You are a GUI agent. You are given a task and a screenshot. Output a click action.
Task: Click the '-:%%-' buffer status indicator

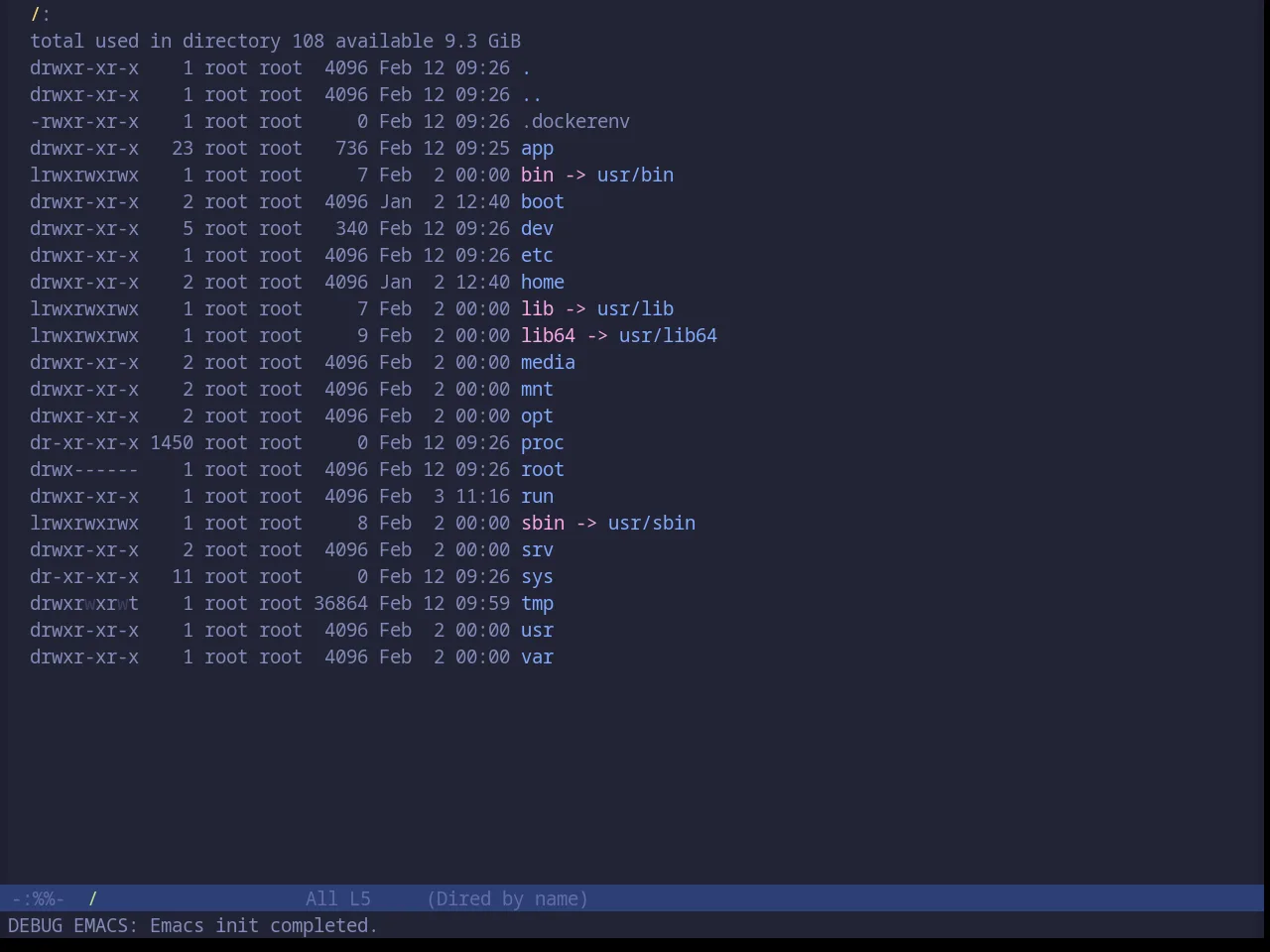pyautogui.click(x=38, y=899)
